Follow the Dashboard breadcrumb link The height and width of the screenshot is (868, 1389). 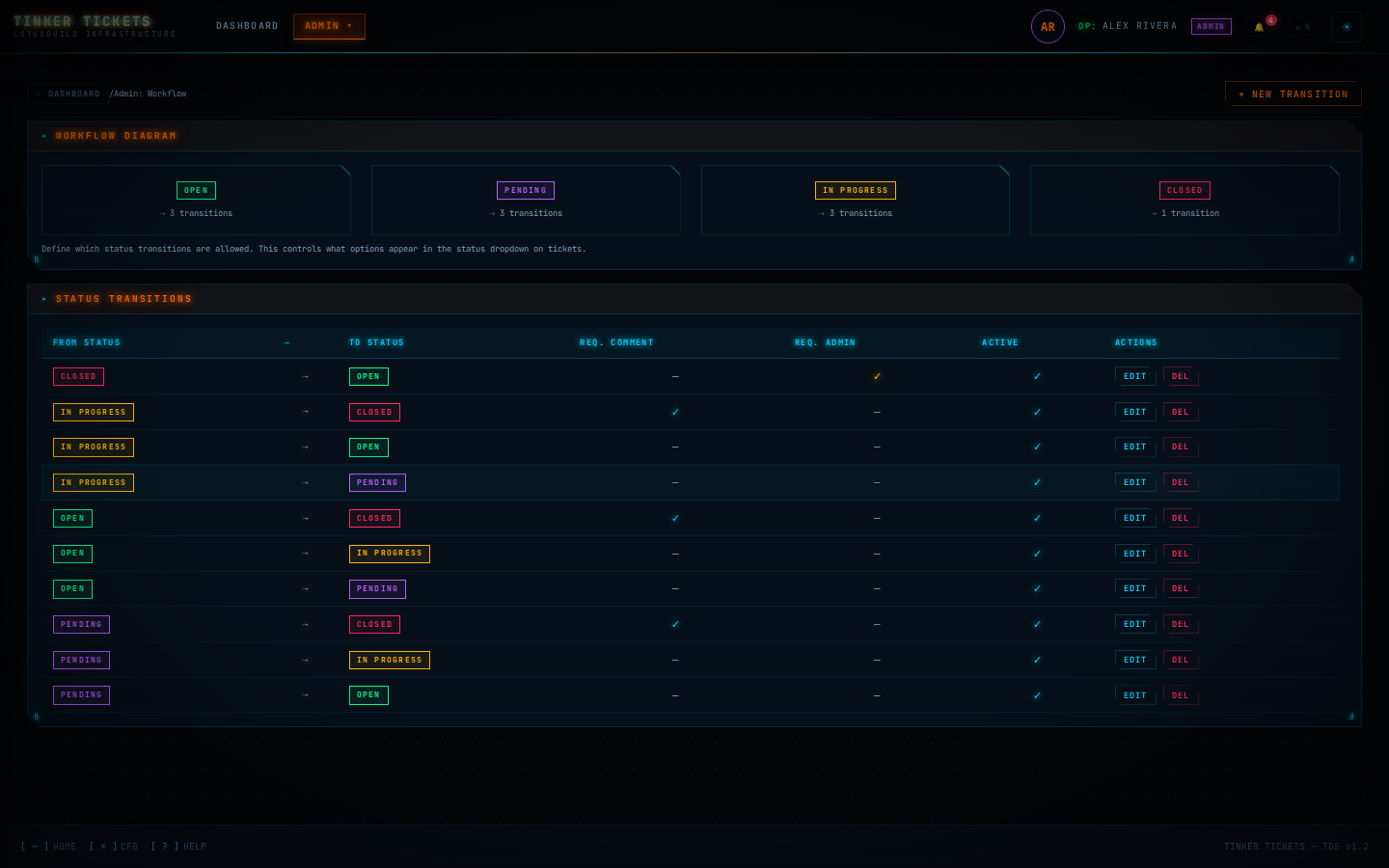click(x=68, y=94)
